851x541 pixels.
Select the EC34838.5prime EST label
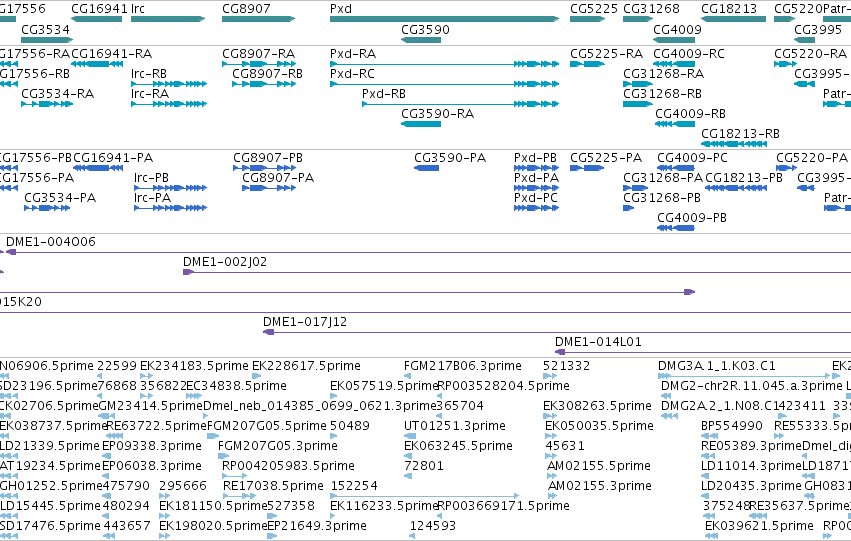pos(236,386)
